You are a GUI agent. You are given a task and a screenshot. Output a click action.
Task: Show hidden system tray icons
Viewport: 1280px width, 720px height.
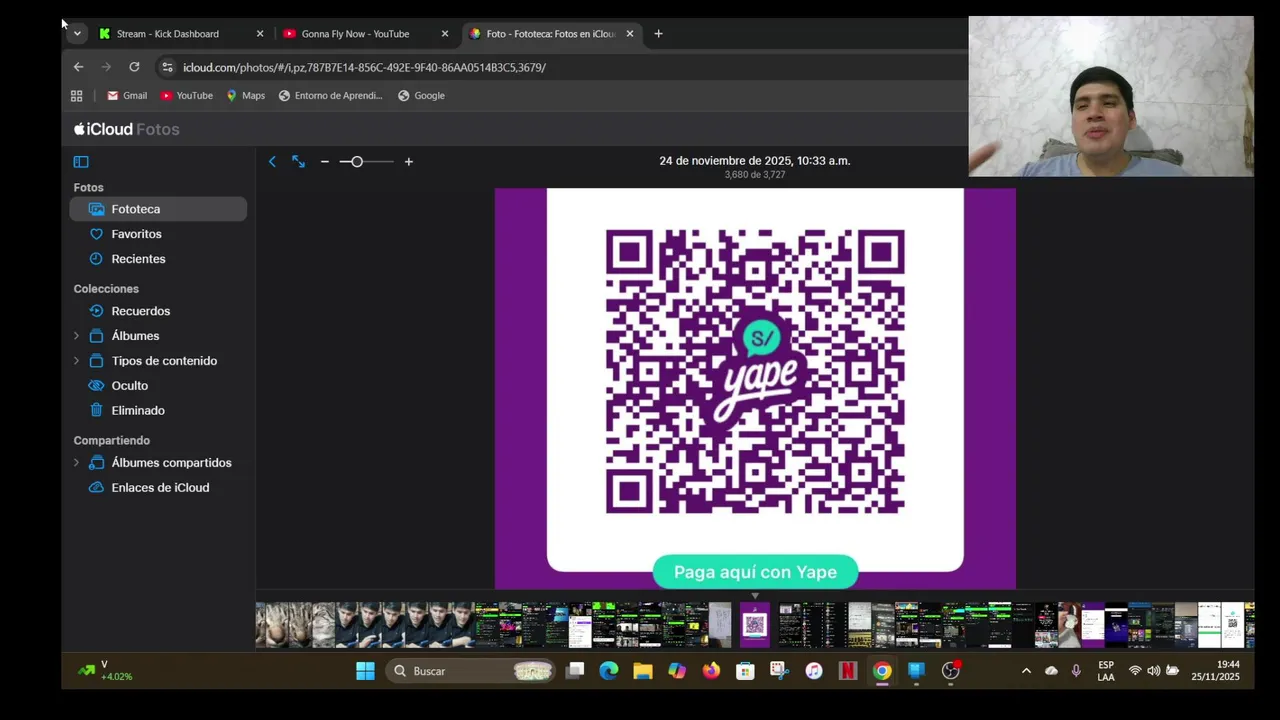[1026, 671]
